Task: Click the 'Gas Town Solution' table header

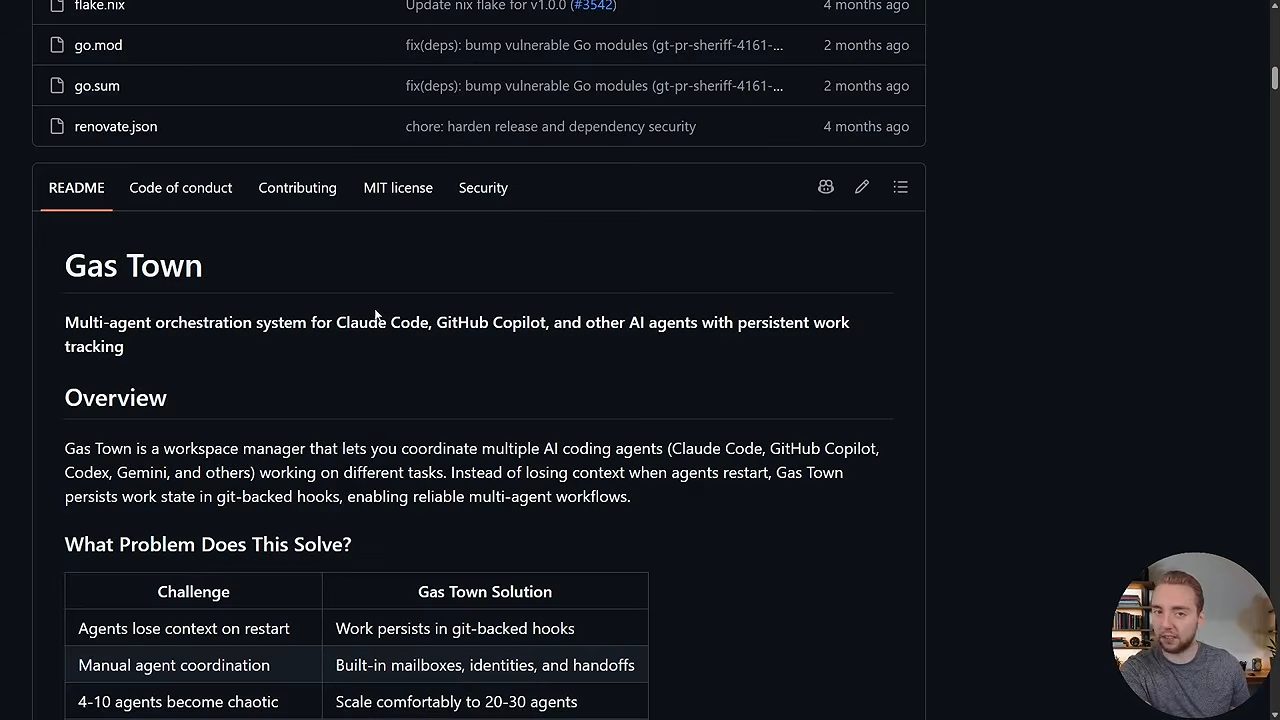Action: point(485,591)
